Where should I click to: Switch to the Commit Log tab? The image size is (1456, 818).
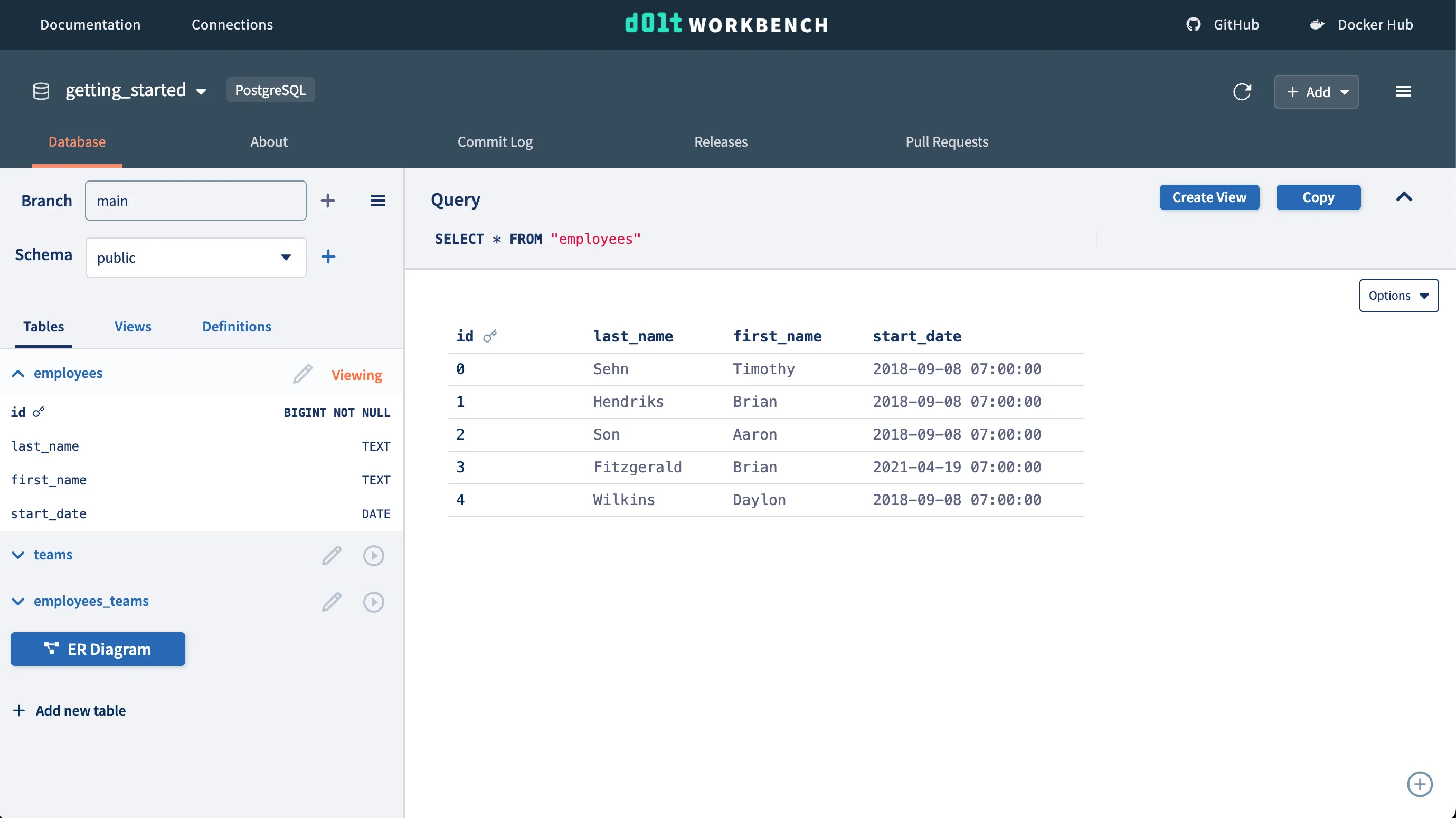click(495, 142)
